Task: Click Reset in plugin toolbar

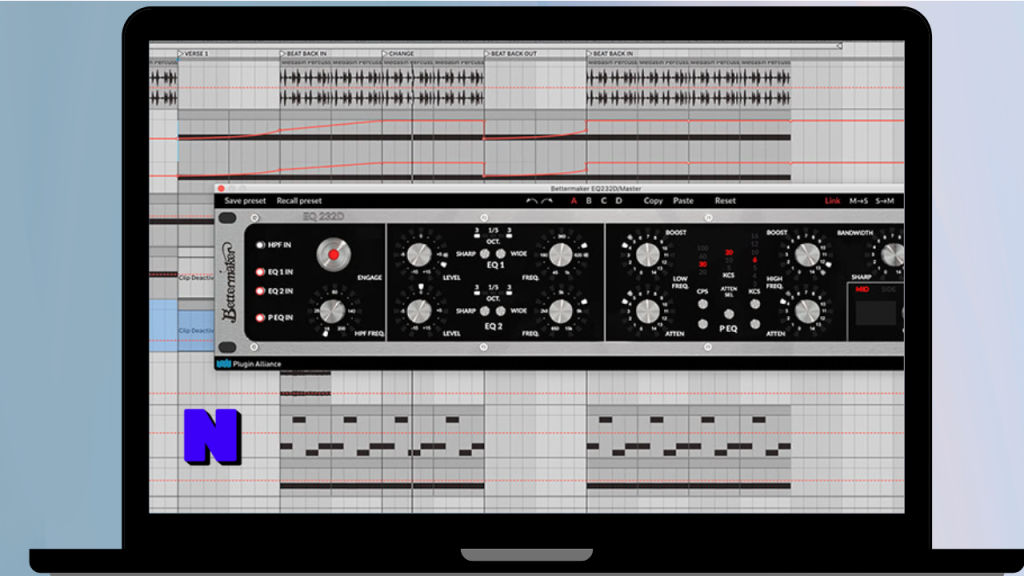Action: [x=725, y=201]
